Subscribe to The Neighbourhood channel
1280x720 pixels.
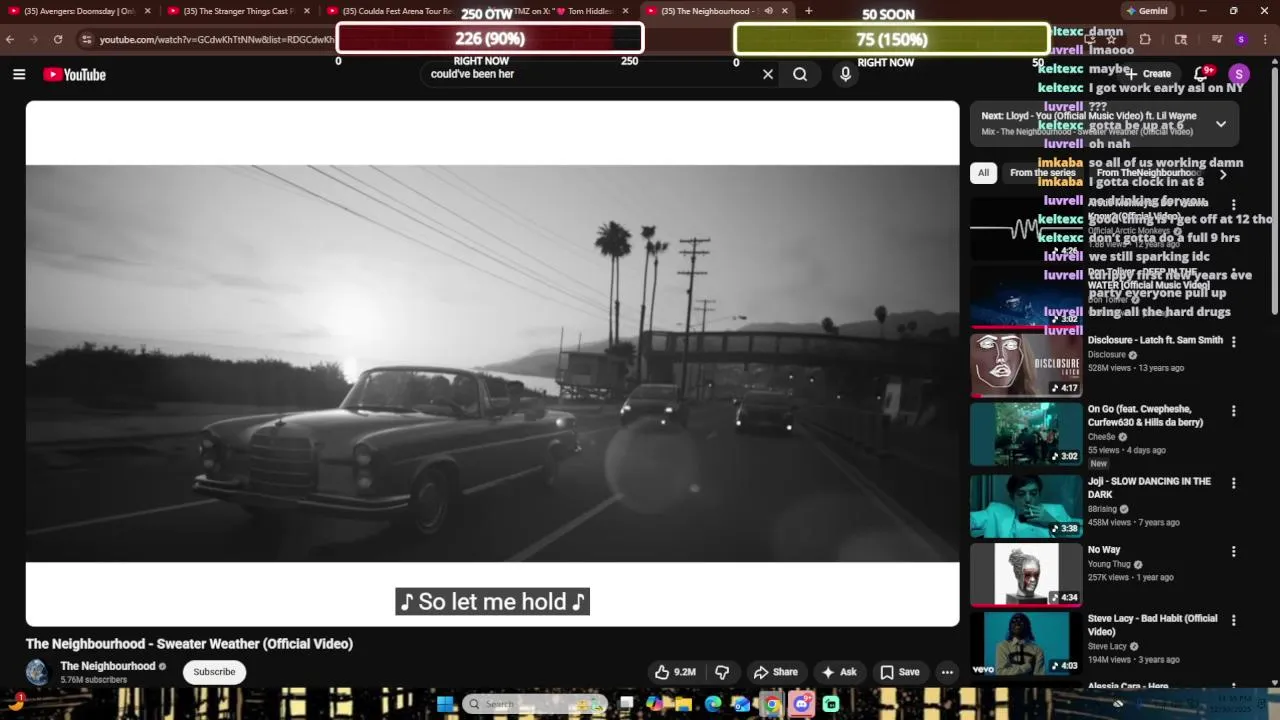214,672
